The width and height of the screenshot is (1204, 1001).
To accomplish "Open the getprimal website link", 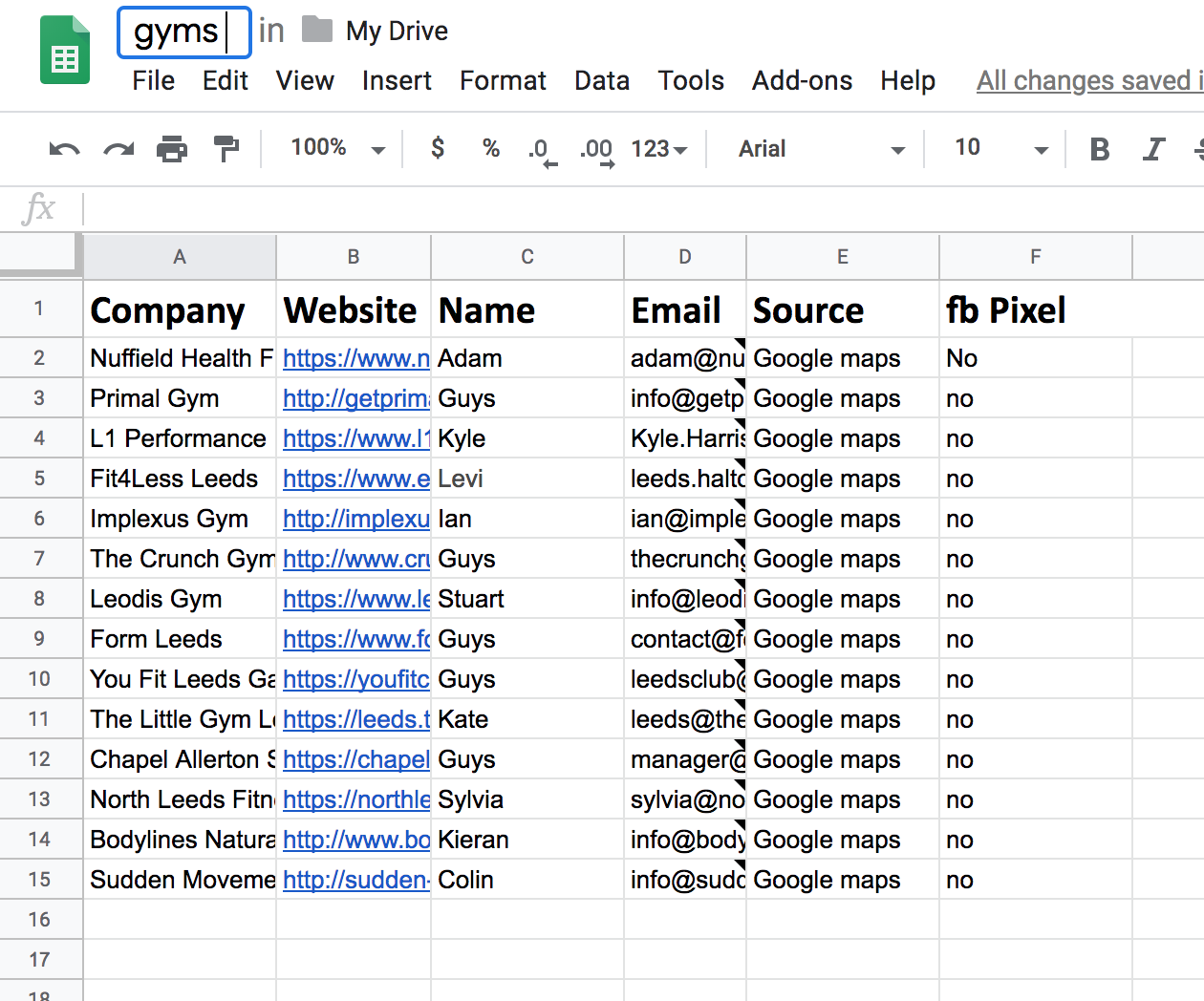I will click(356, 398).
